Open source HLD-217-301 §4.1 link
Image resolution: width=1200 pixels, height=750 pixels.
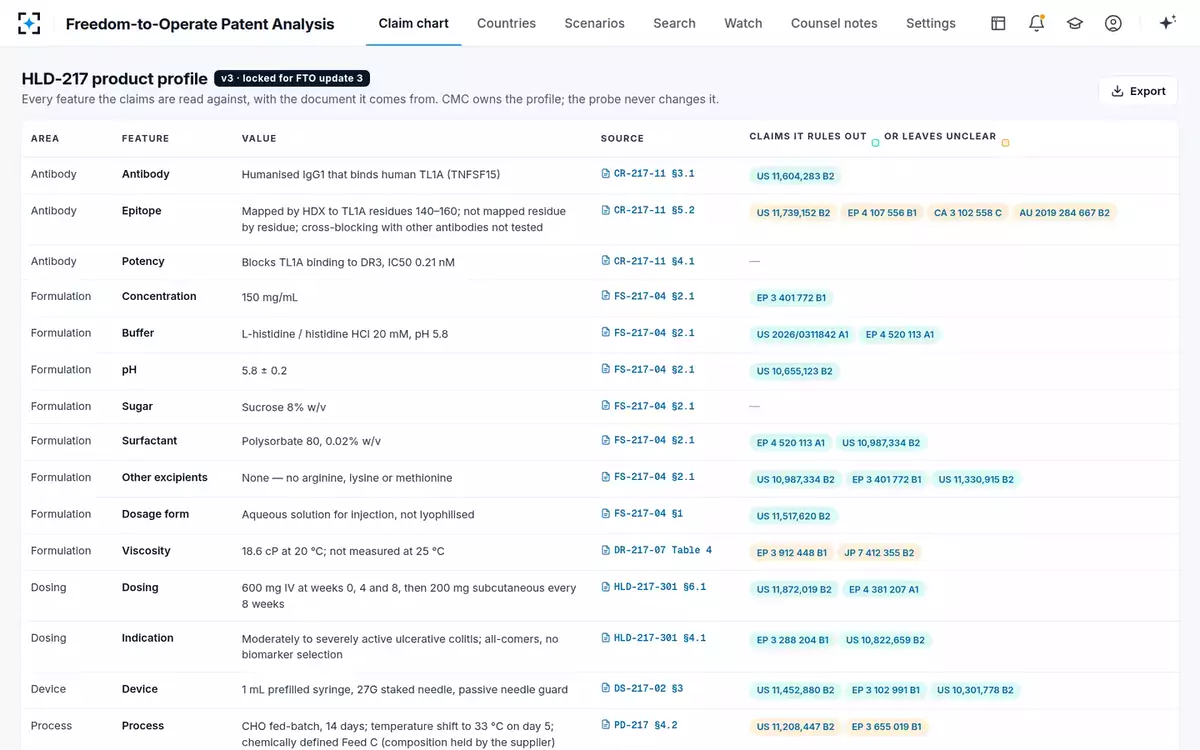(x=654, y=638)
